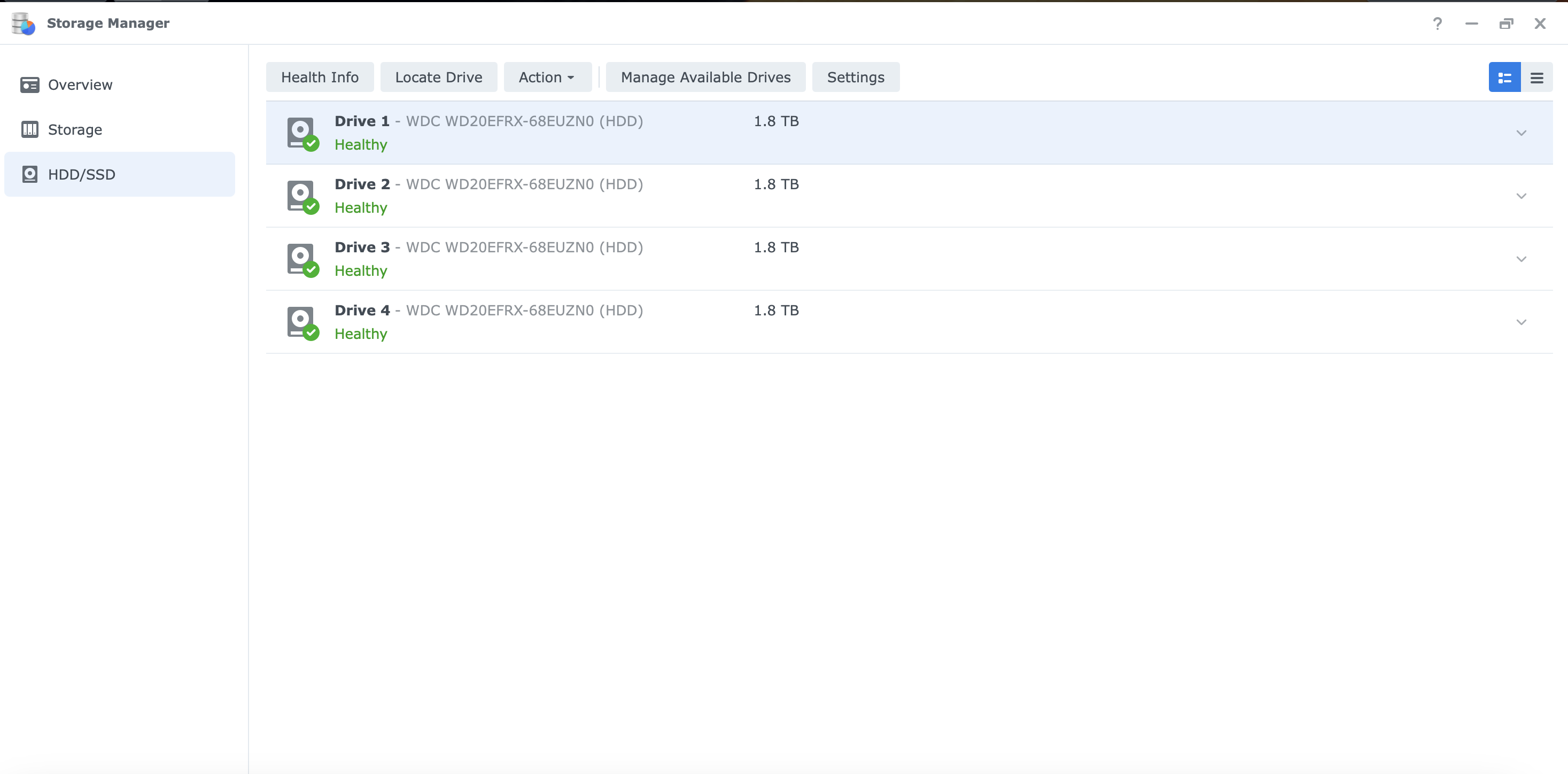
Task: Switch to compact list view
Action: 1536,78
